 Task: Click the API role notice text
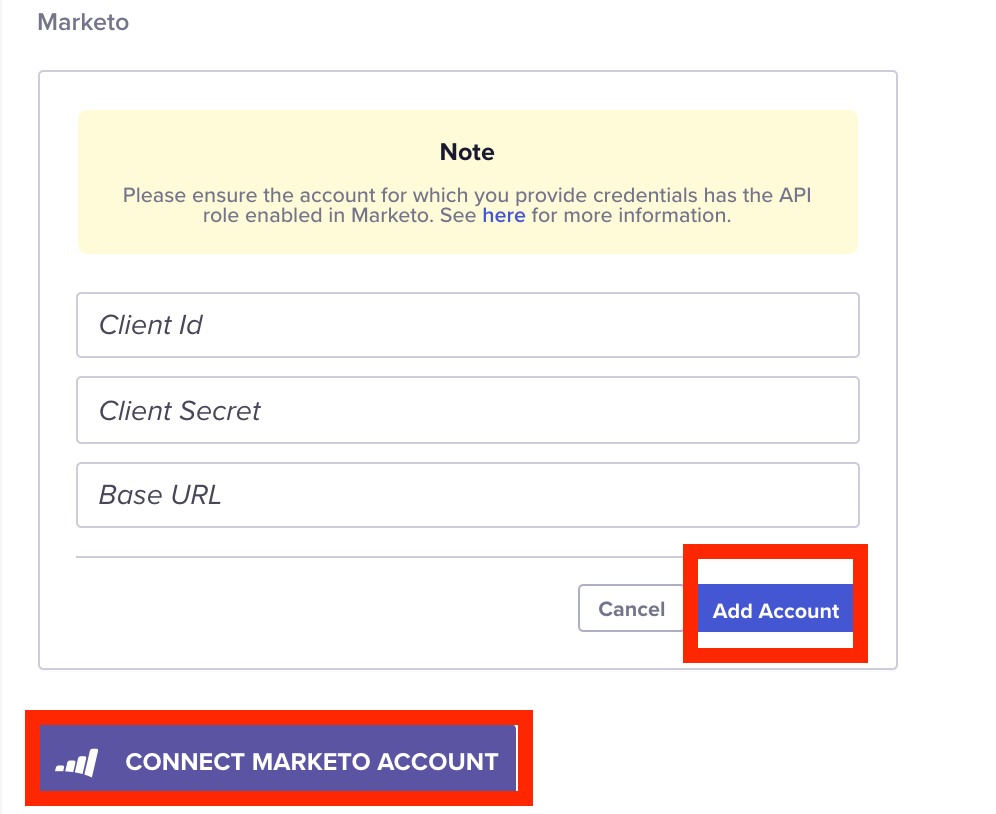click(467, 205)
